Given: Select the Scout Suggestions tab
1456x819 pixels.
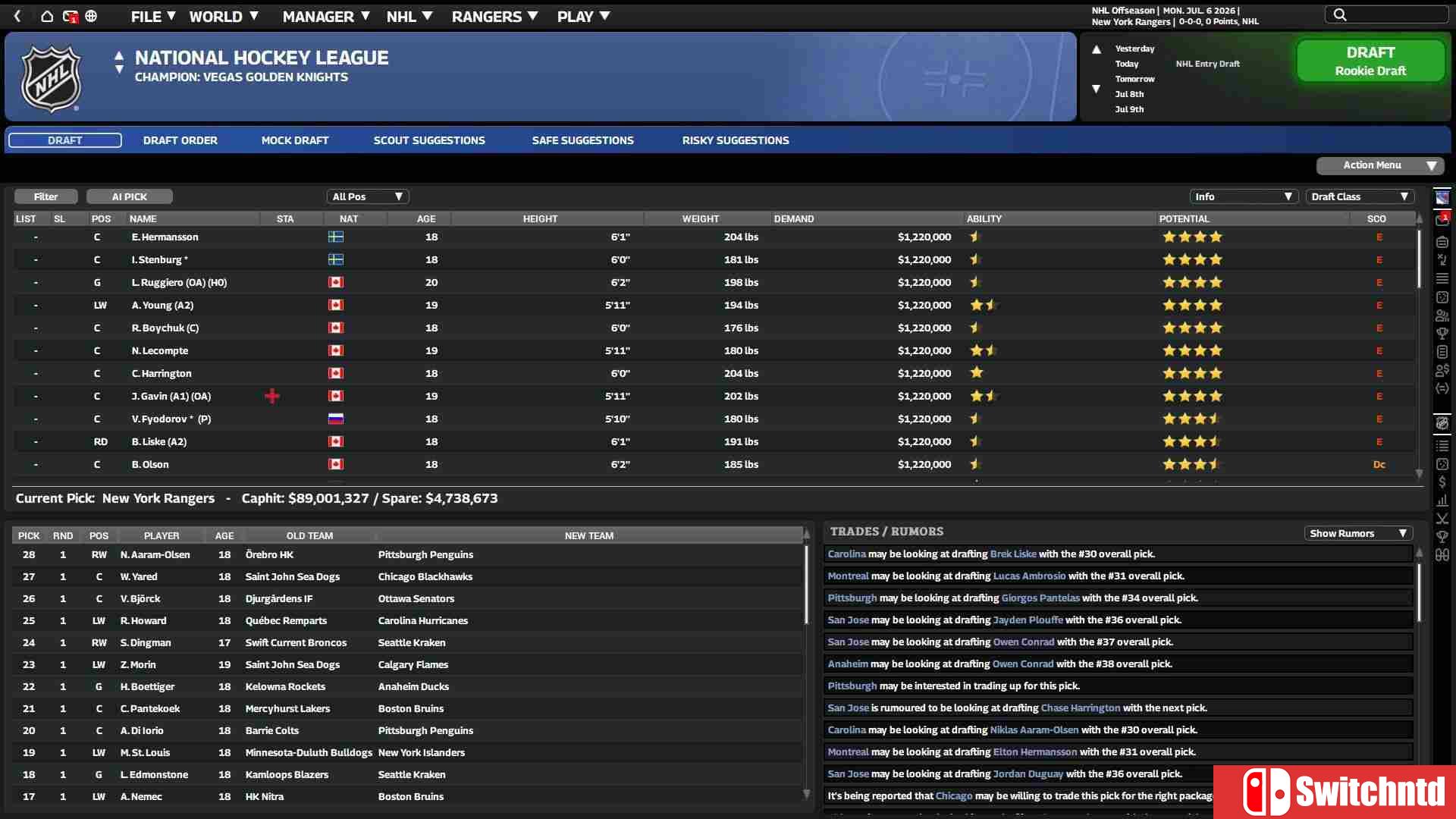Looking at the screenshot, I should [429, 140].
